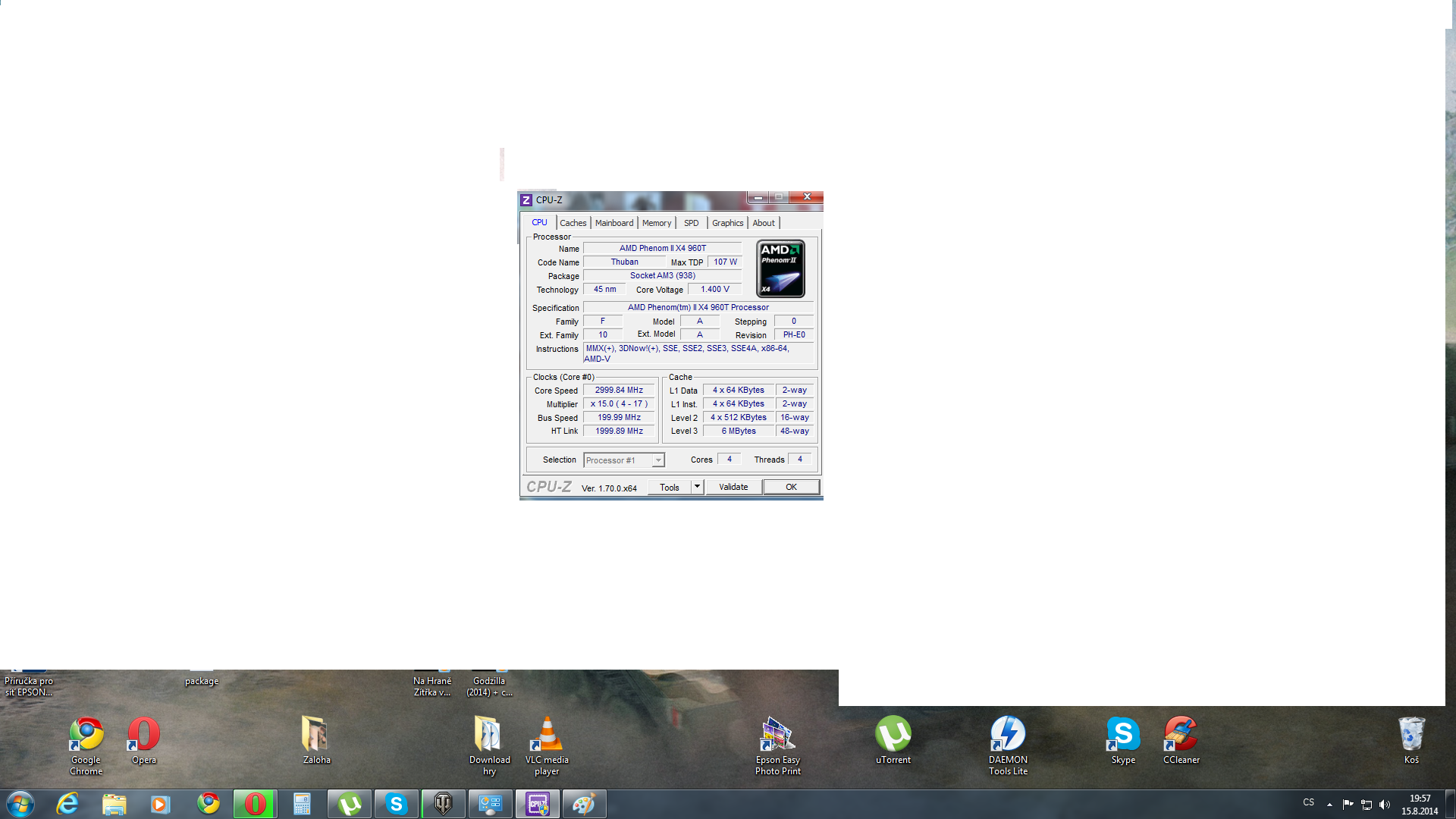This screenshot has width=1456, height=819.
Task: Open the SPD tab
Action: point(692,223)
